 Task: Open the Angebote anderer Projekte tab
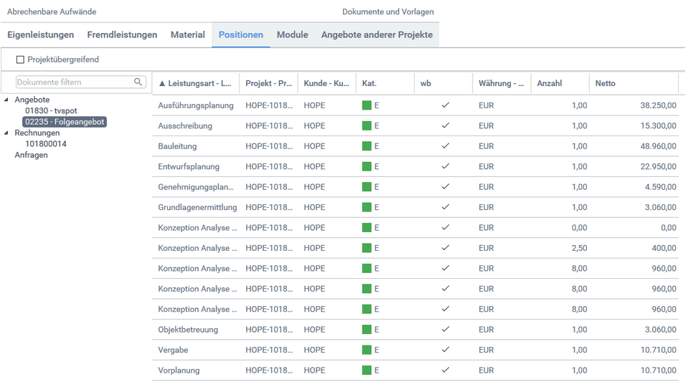tap(376, 35)
